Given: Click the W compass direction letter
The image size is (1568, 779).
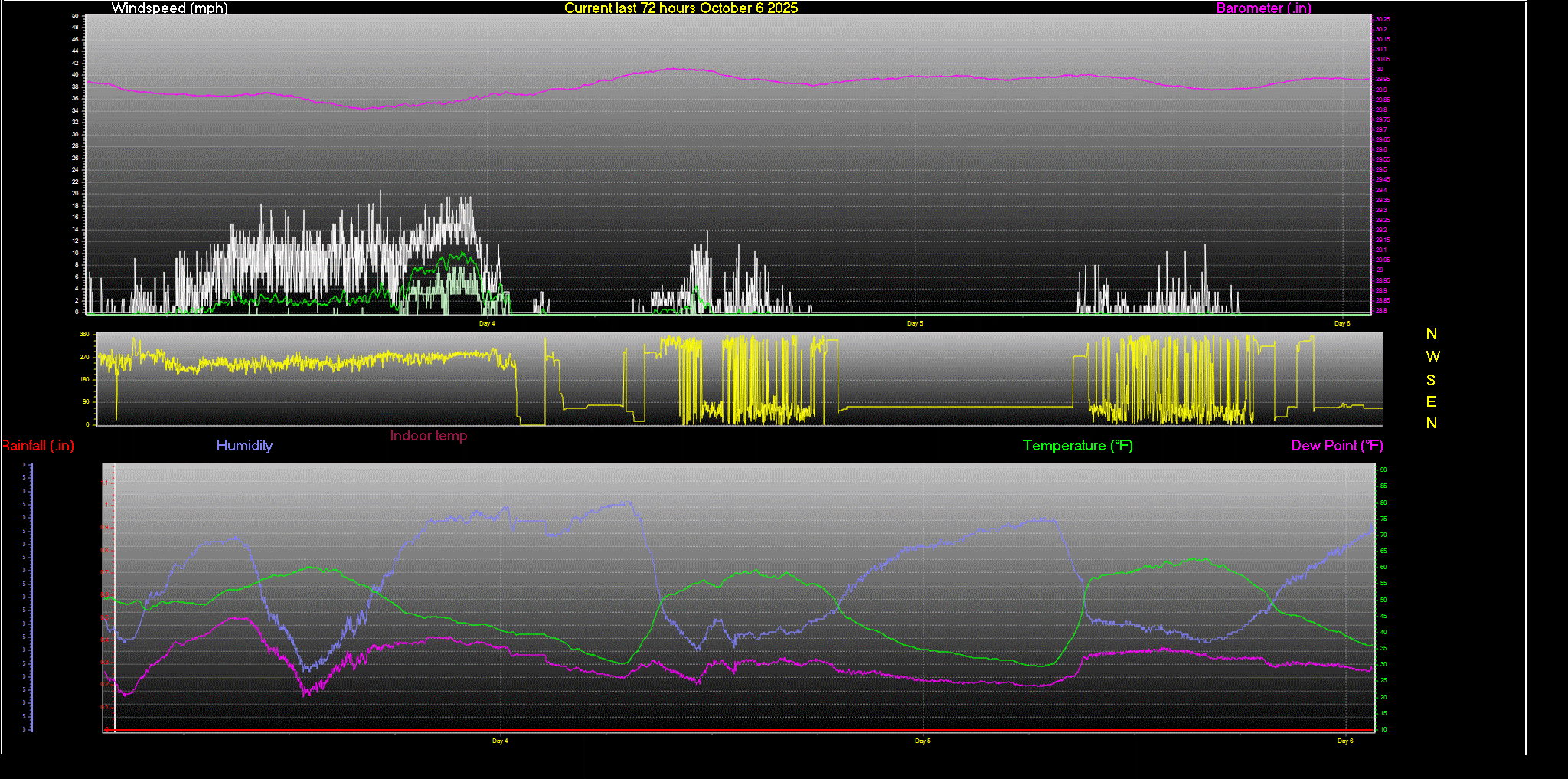Looking at the screenshot, I should (1432, 357).
